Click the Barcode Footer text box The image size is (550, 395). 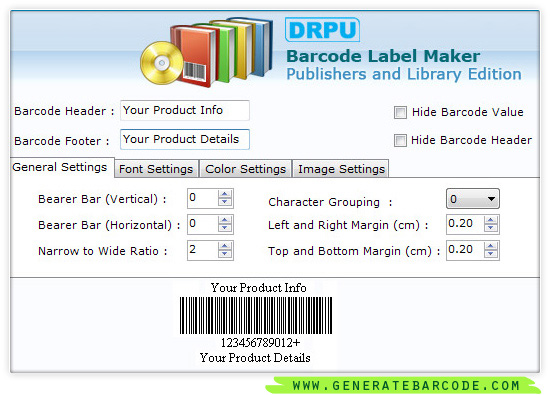click(185, 139)
